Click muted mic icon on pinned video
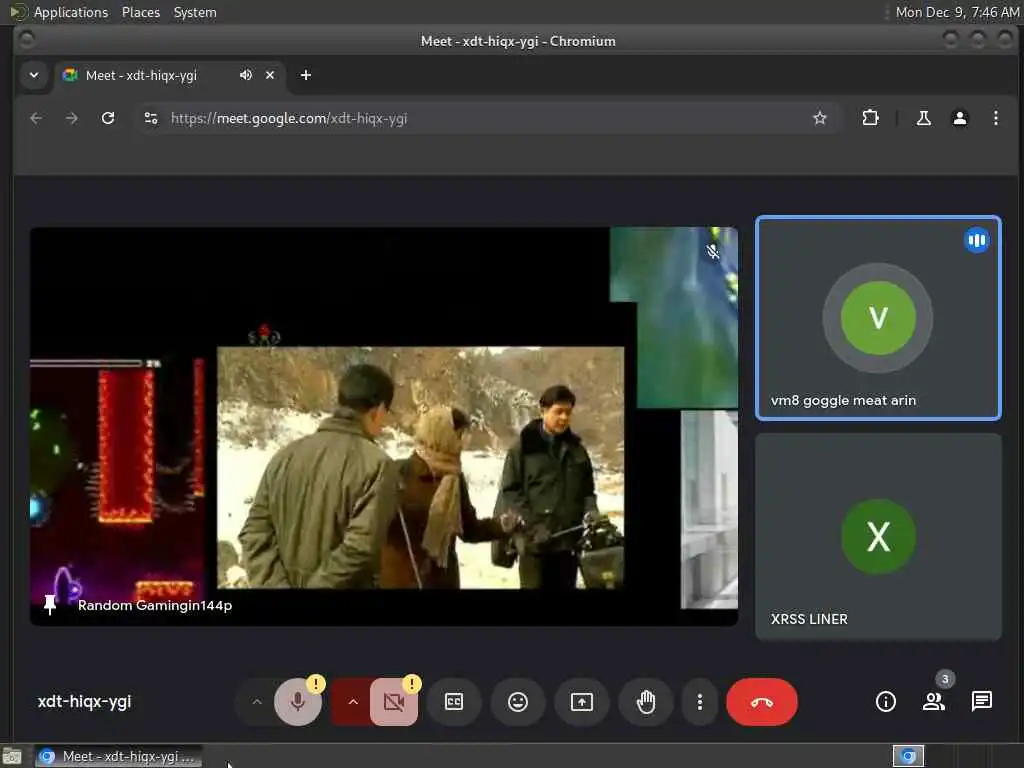 pos(713,251)
